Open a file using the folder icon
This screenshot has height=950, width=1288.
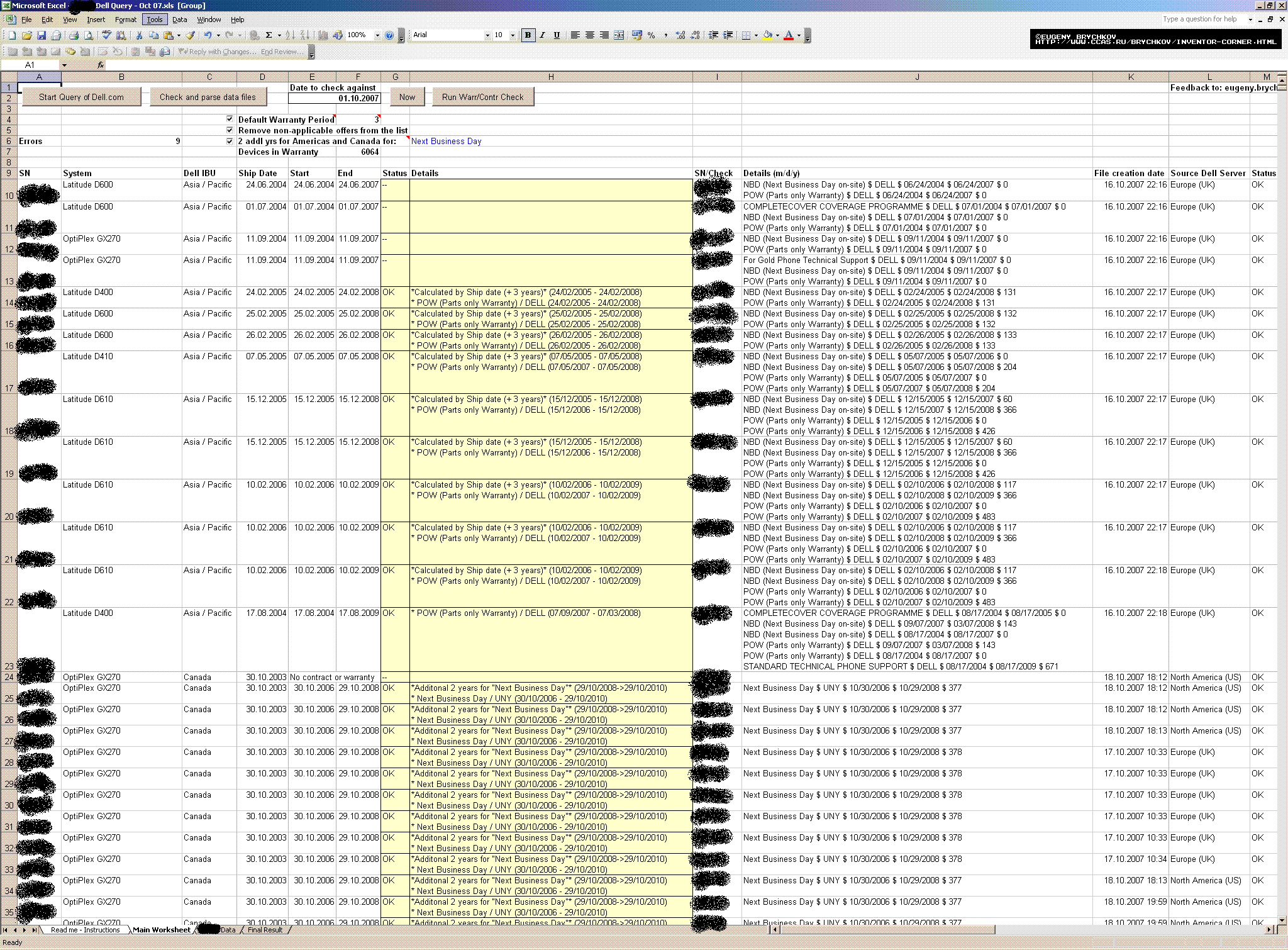pyautogui.click(x=26, y=36)
